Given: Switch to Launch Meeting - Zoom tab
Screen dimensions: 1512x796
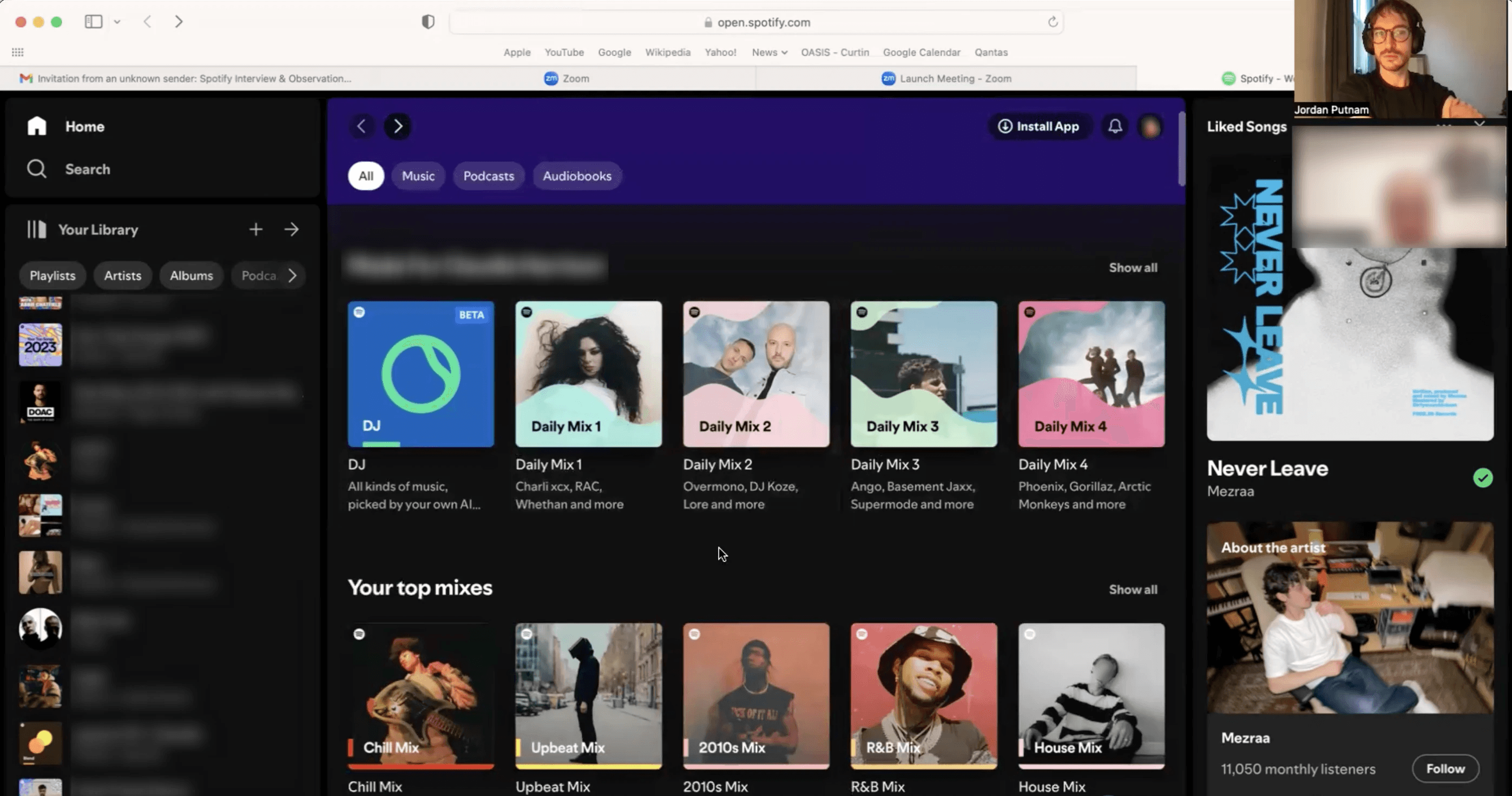Looking at the screenshot, I should (x=946, y=78).
